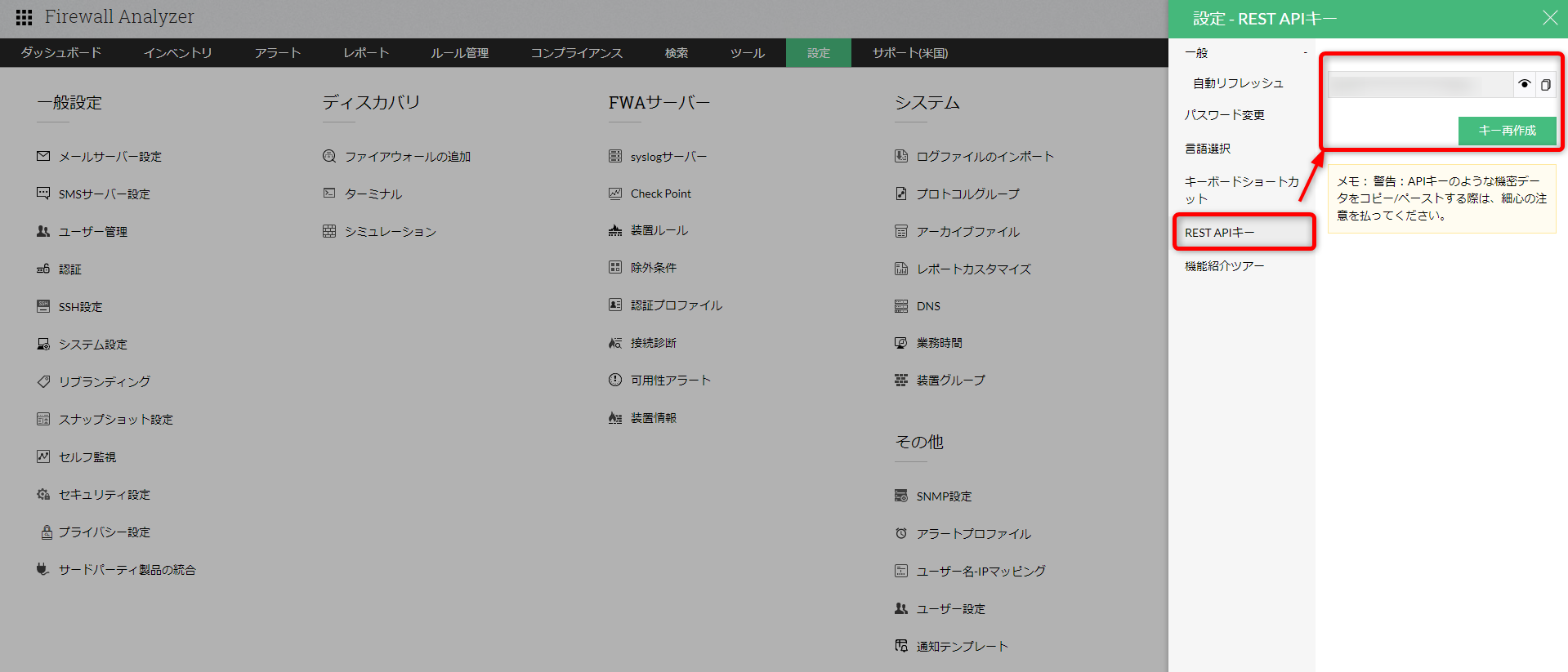Select 言語選択 in the side panel
Viewport: 1568px width, 672px height.
click(x=1208, y=149)
